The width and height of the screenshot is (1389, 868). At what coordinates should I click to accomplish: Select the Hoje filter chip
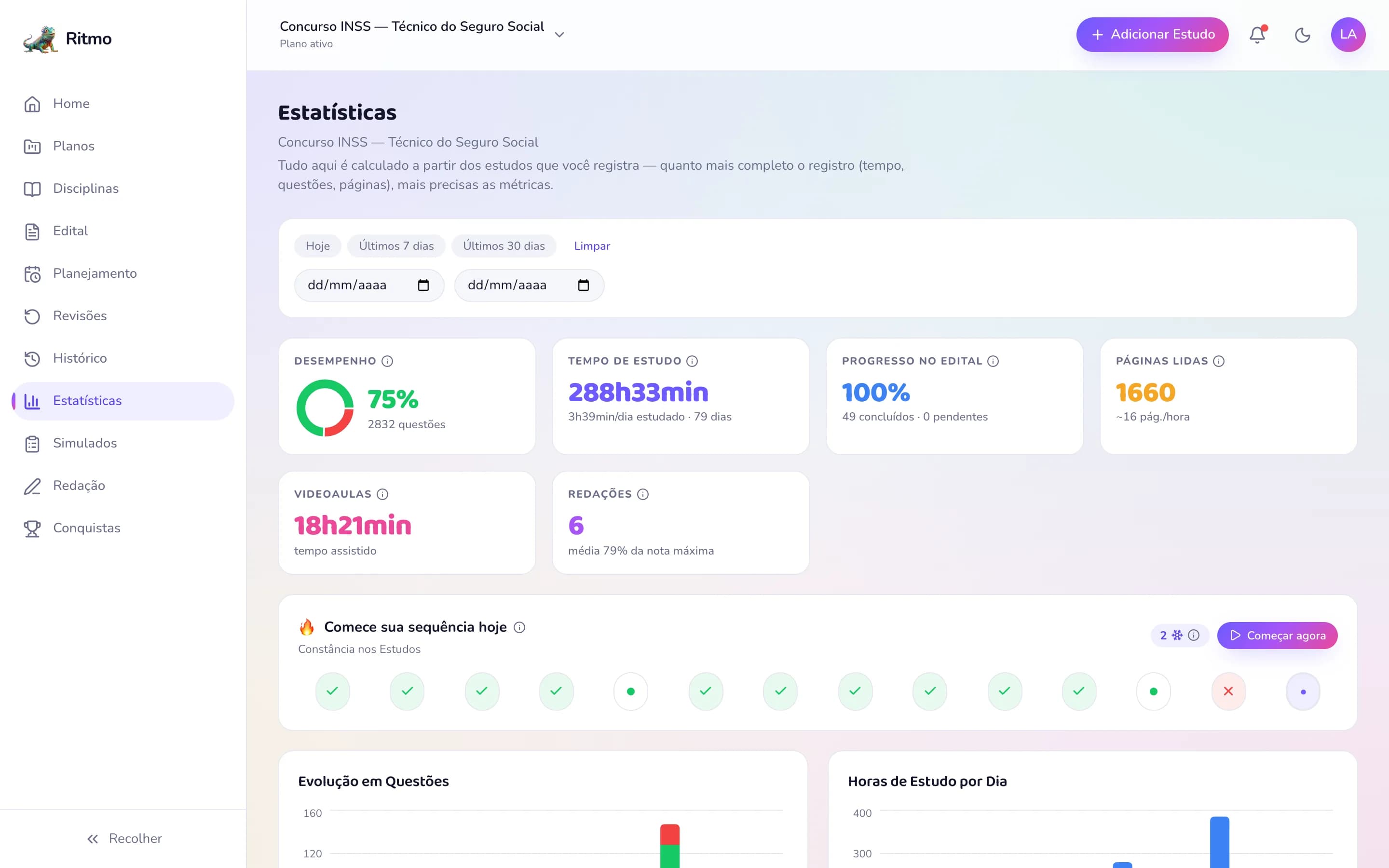point(317,246)
